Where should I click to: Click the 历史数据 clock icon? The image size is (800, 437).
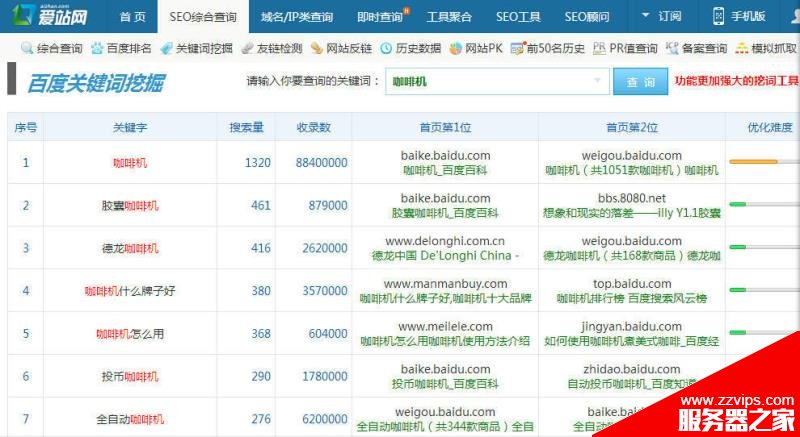(386, 48)
